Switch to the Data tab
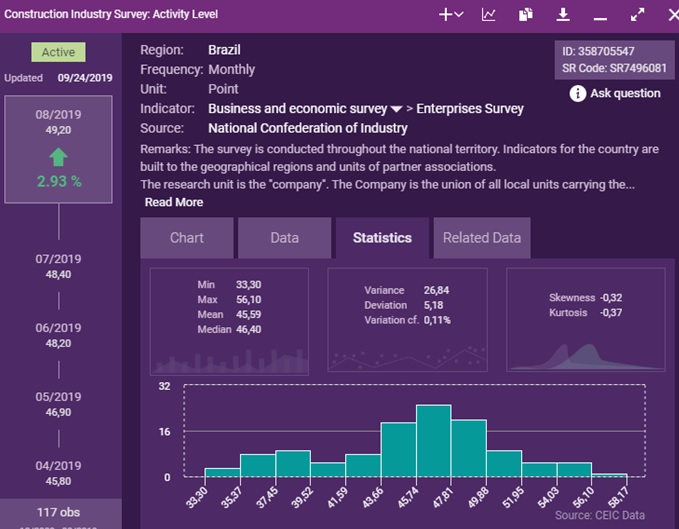This screenshot has height=529, width=679. (x=285, y=238)
